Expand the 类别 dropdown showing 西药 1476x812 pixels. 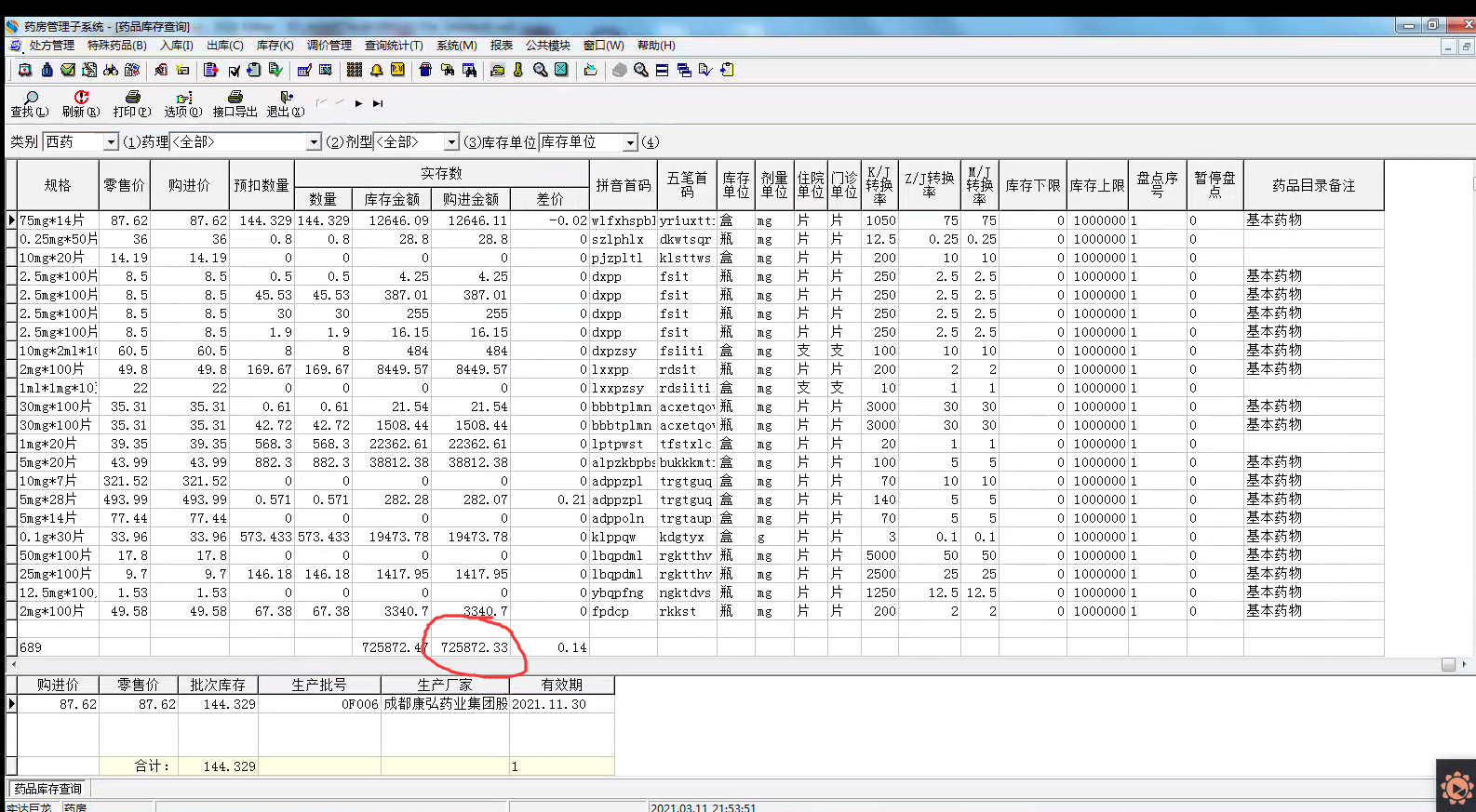coord(111,142)
